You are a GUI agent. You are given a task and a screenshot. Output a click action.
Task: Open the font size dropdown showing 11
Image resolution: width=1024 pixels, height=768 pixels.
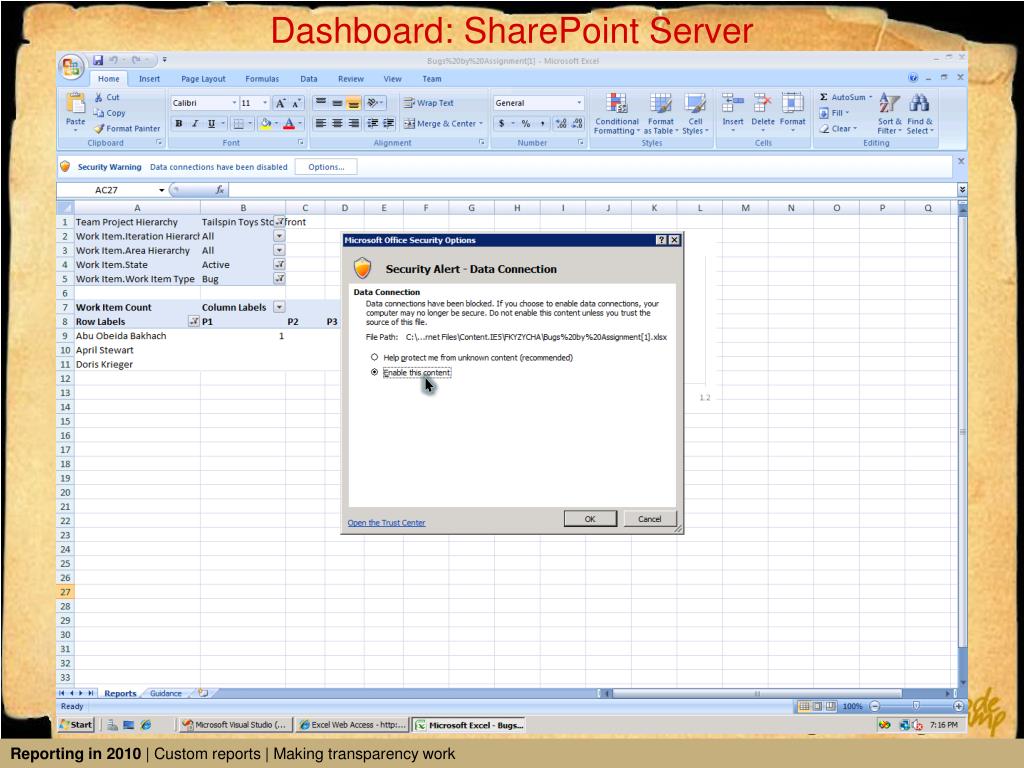[x=264, y=103]
